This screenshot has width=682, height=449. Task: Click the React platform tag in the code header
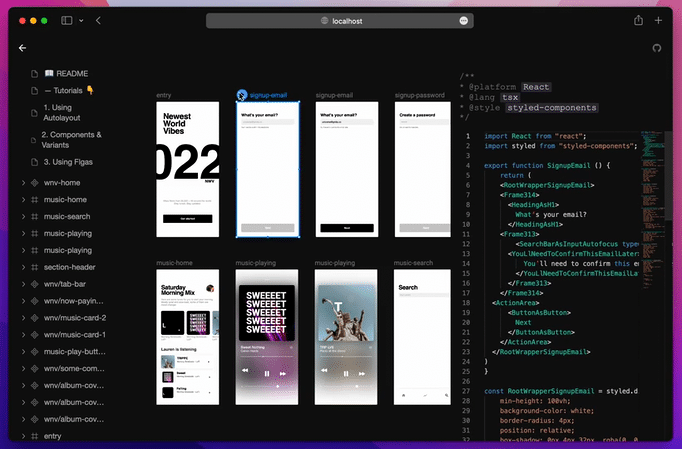536,87
